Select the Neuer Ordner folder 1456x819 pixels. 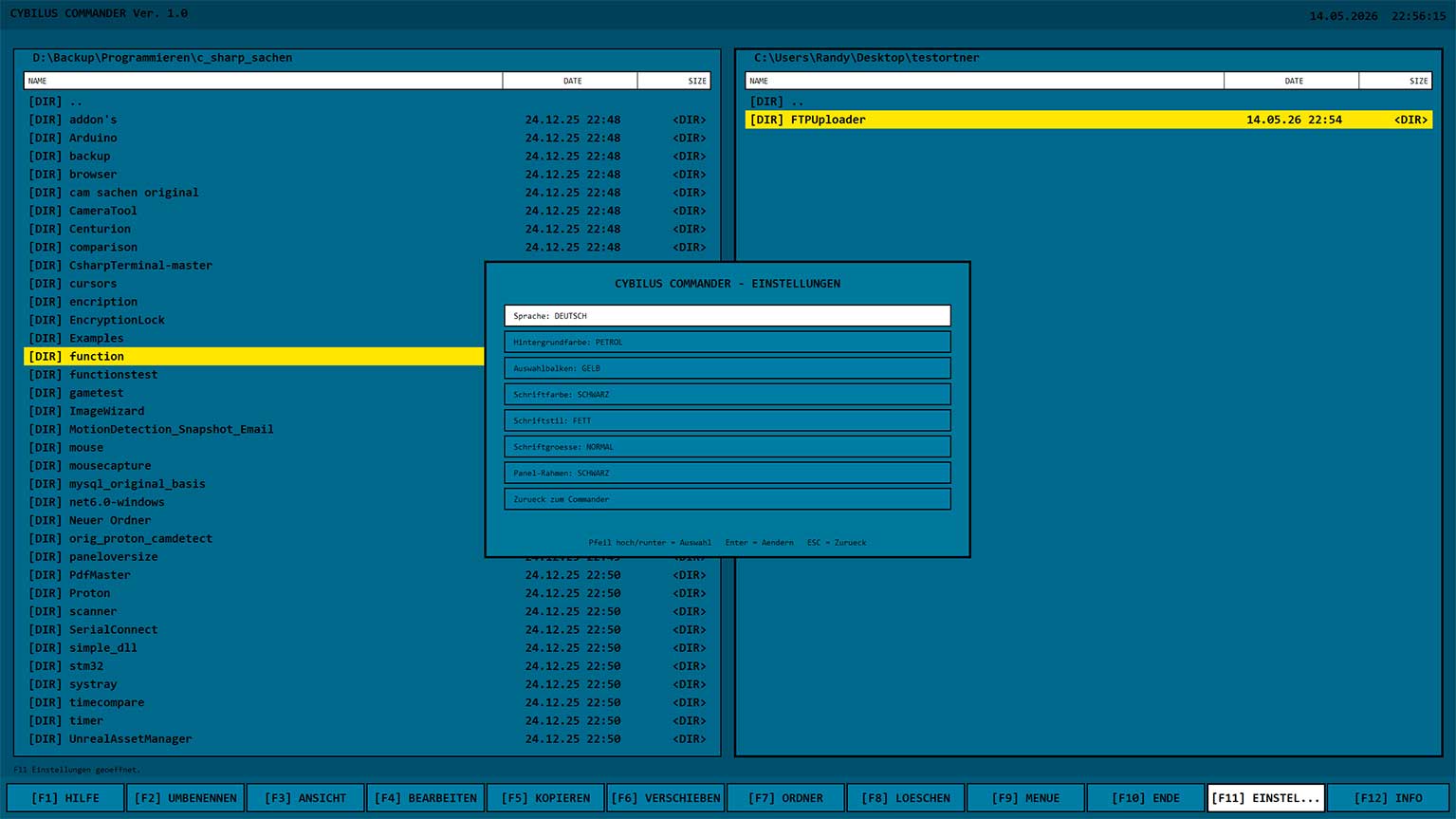254,520
